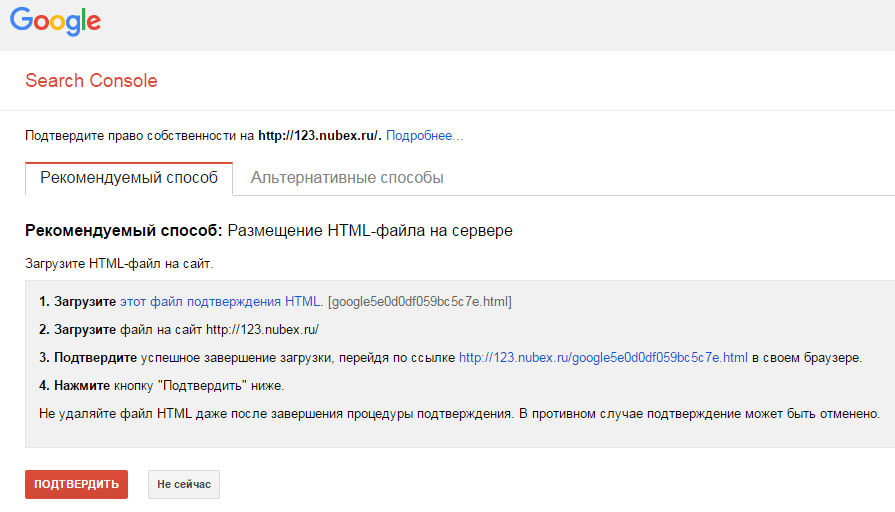
Task: Click the warning text Не удаляйте файл HTML
Action: pos(115,414)
